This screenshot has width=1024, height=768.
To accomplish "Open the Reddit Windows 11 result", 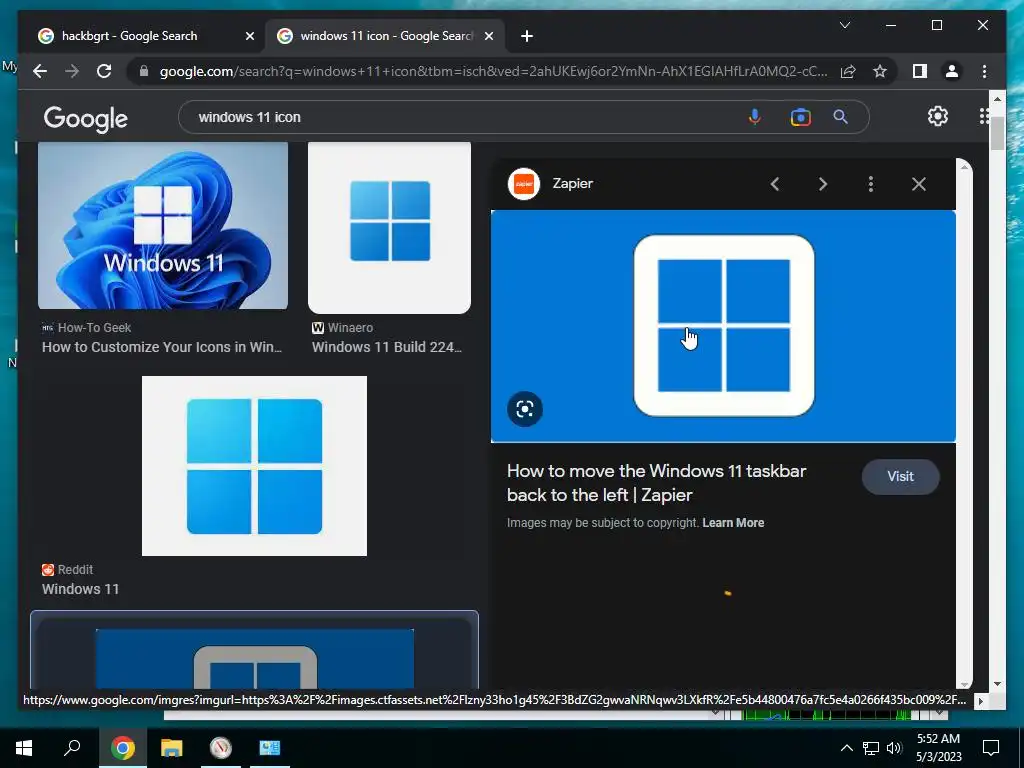I will tap(80, 589).
